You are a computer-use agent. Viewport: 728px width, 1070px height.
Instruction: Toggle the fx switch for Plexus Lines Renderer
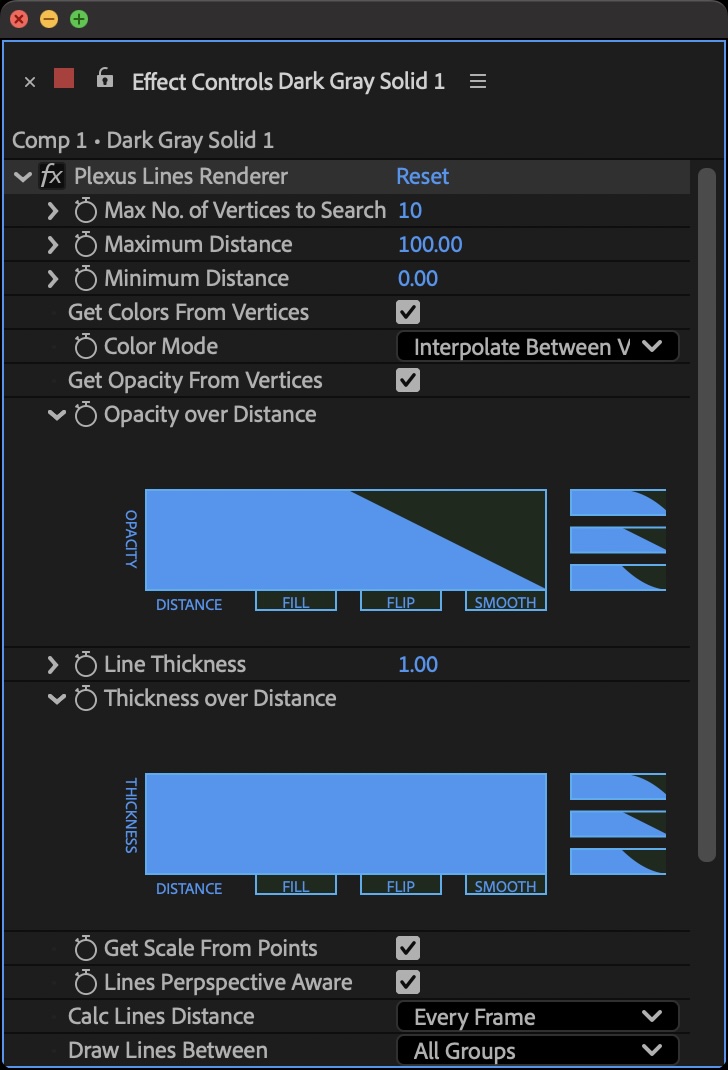pyautogui.click(x=52, y=176)
